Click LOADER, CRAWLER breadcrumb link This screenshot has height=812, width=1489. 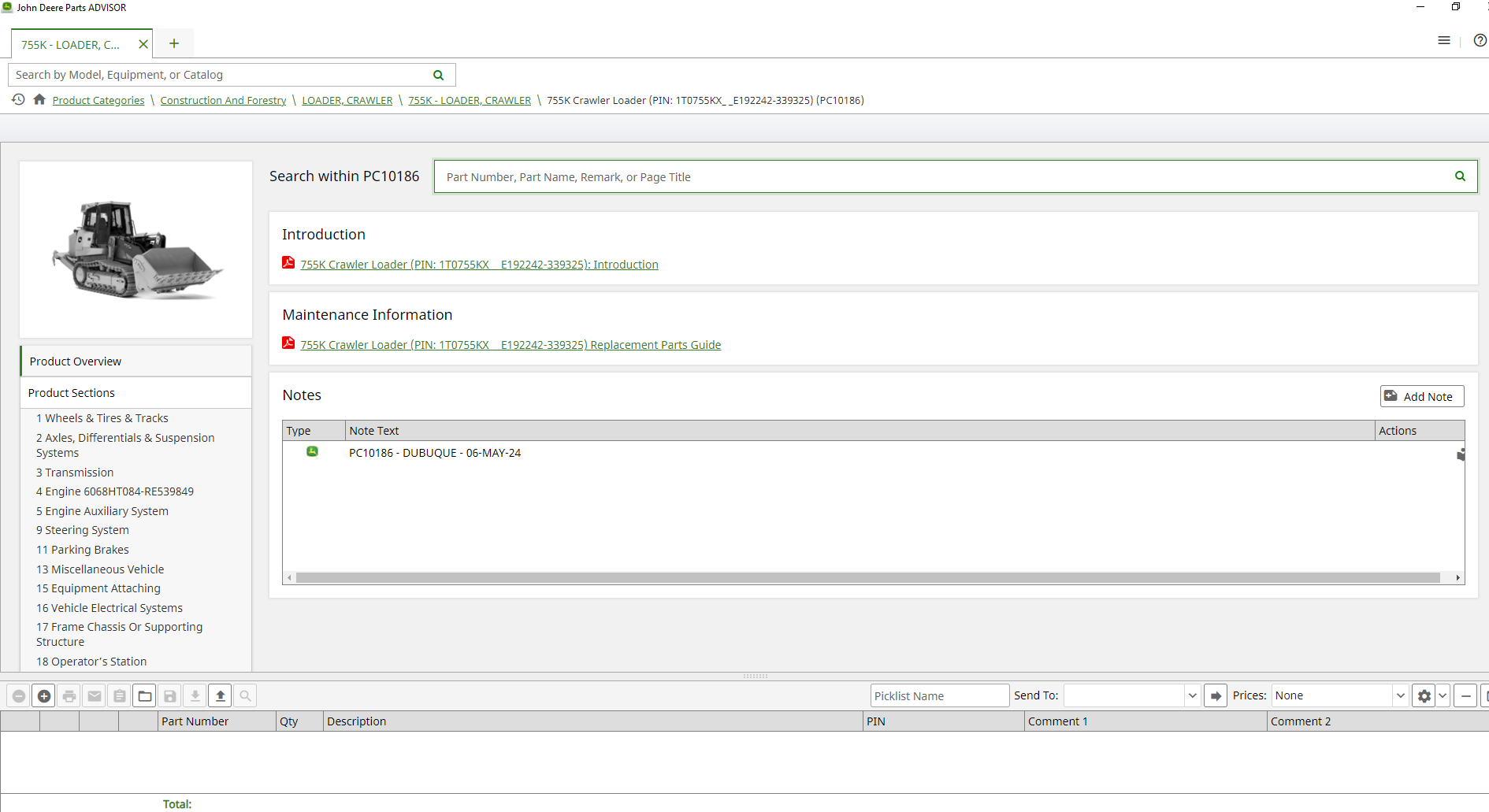[x=347, y=100]
